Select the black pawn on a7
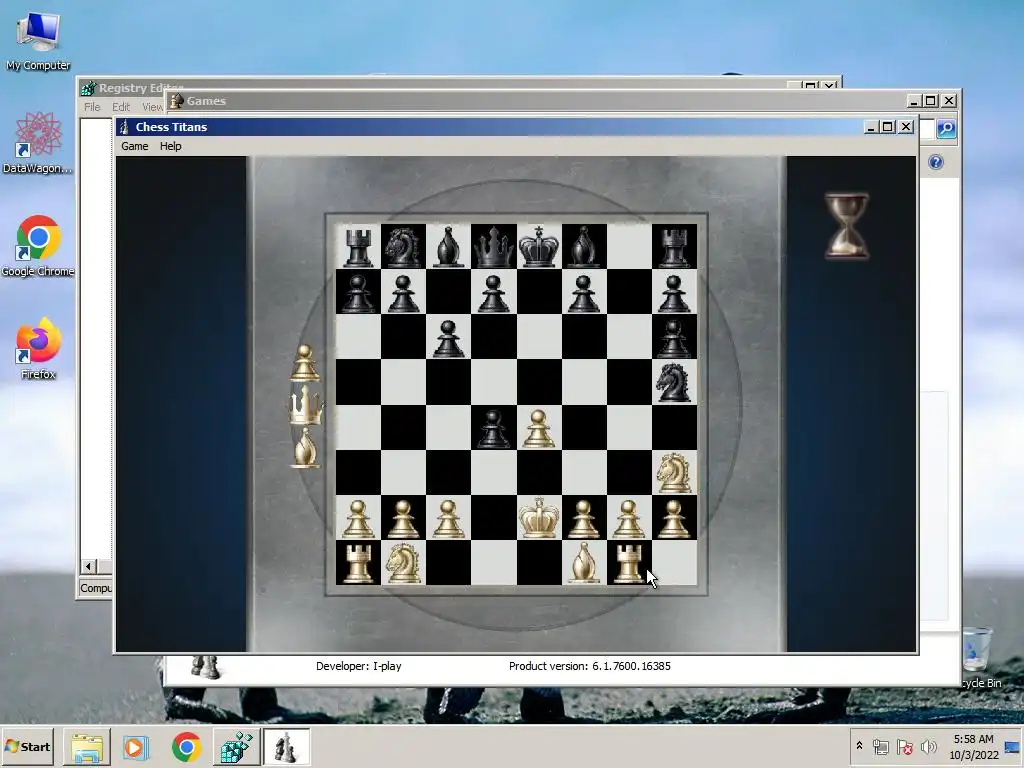 358,291
